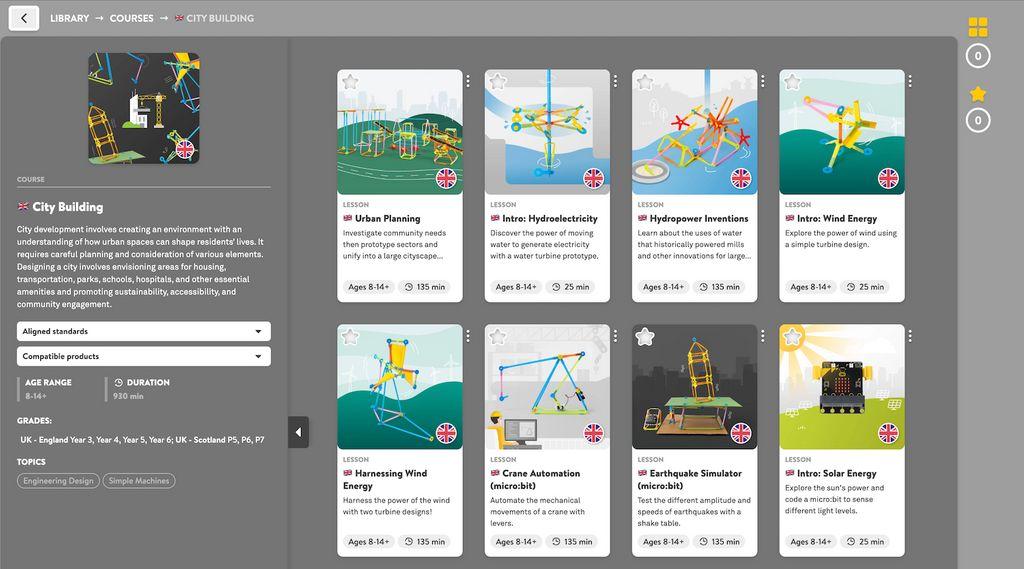Screen dimensions: 1024x569
Task: Click the Ages 8-14+ tag on Crane Automation
Action: pos(516,542)
